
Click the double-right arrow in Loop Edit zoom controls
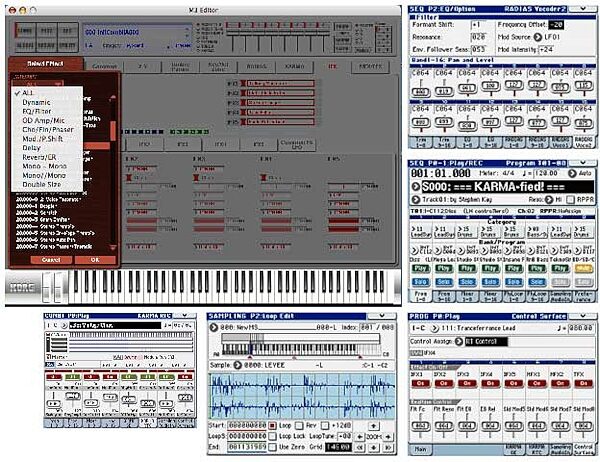[388, 447]
